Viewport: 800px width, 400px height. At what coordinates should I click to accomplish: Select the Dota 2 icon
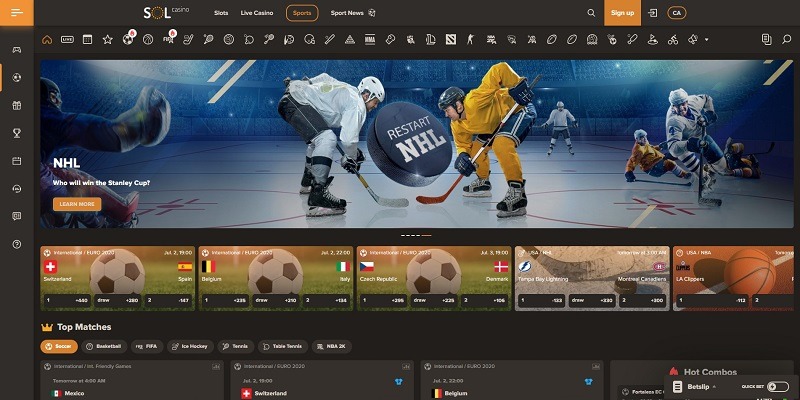[451, 39]
